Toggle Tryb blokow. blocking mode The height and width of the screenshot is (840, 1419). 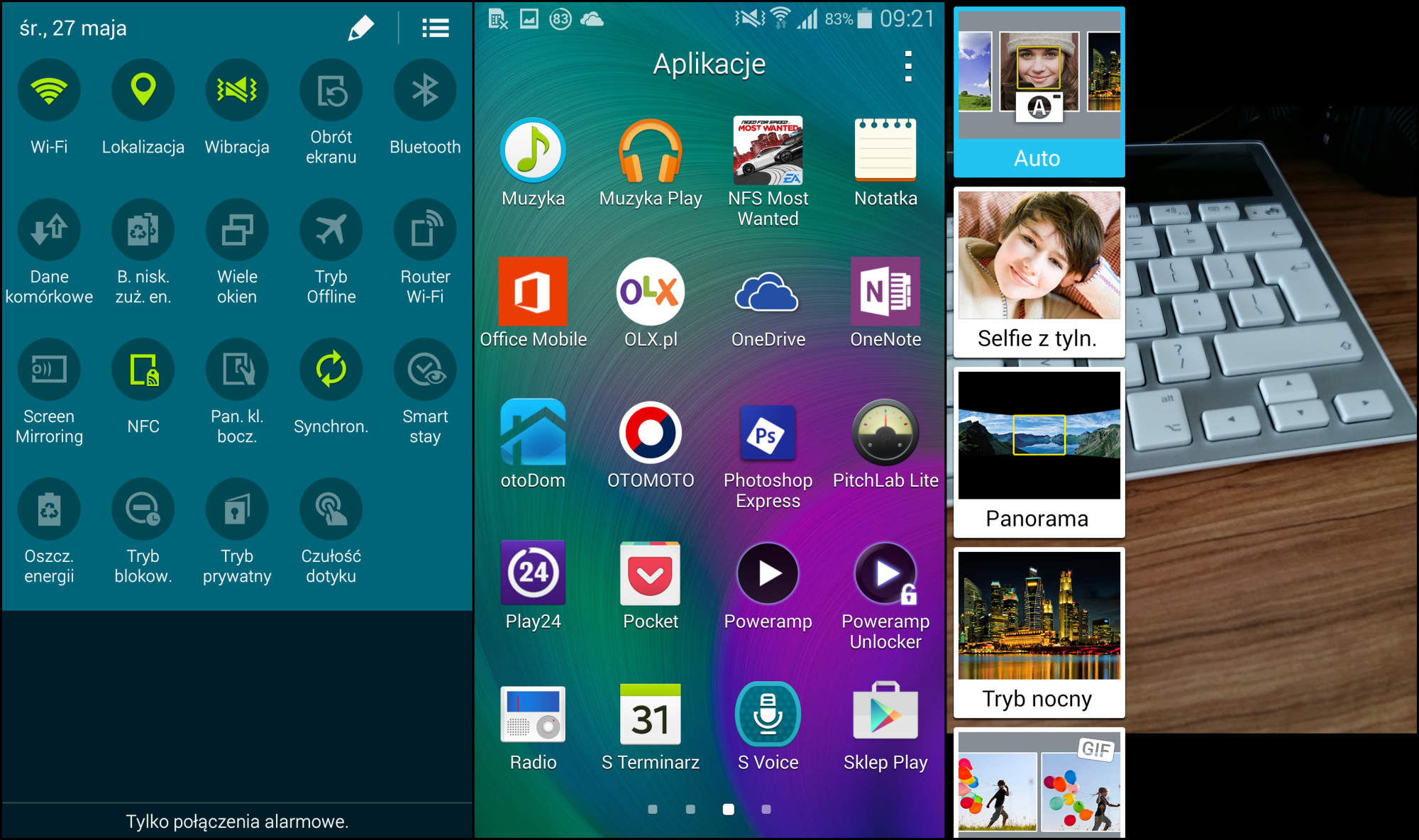click(143, 509)
